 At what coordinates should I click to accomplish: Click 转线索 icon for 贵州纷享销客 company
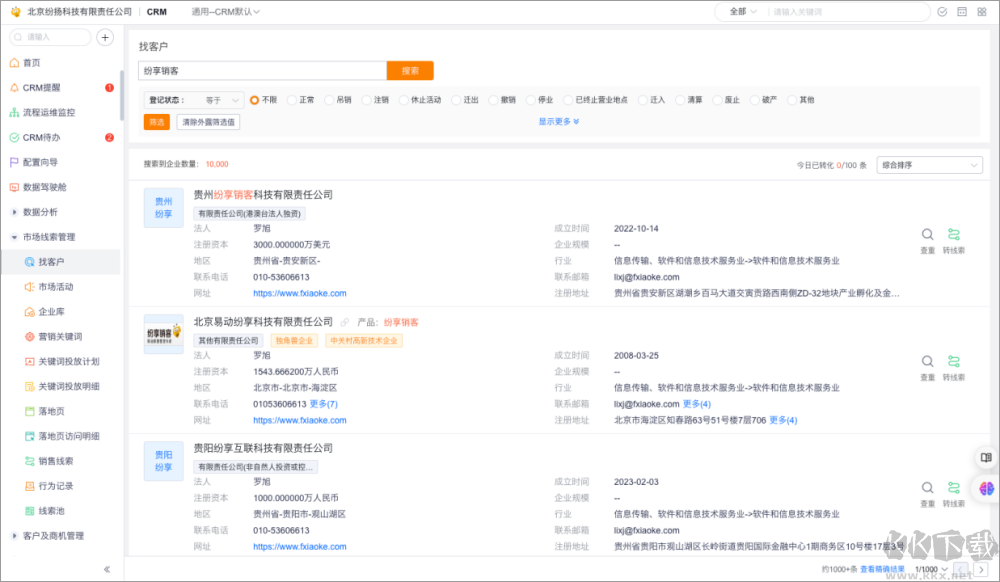(953, 232)
